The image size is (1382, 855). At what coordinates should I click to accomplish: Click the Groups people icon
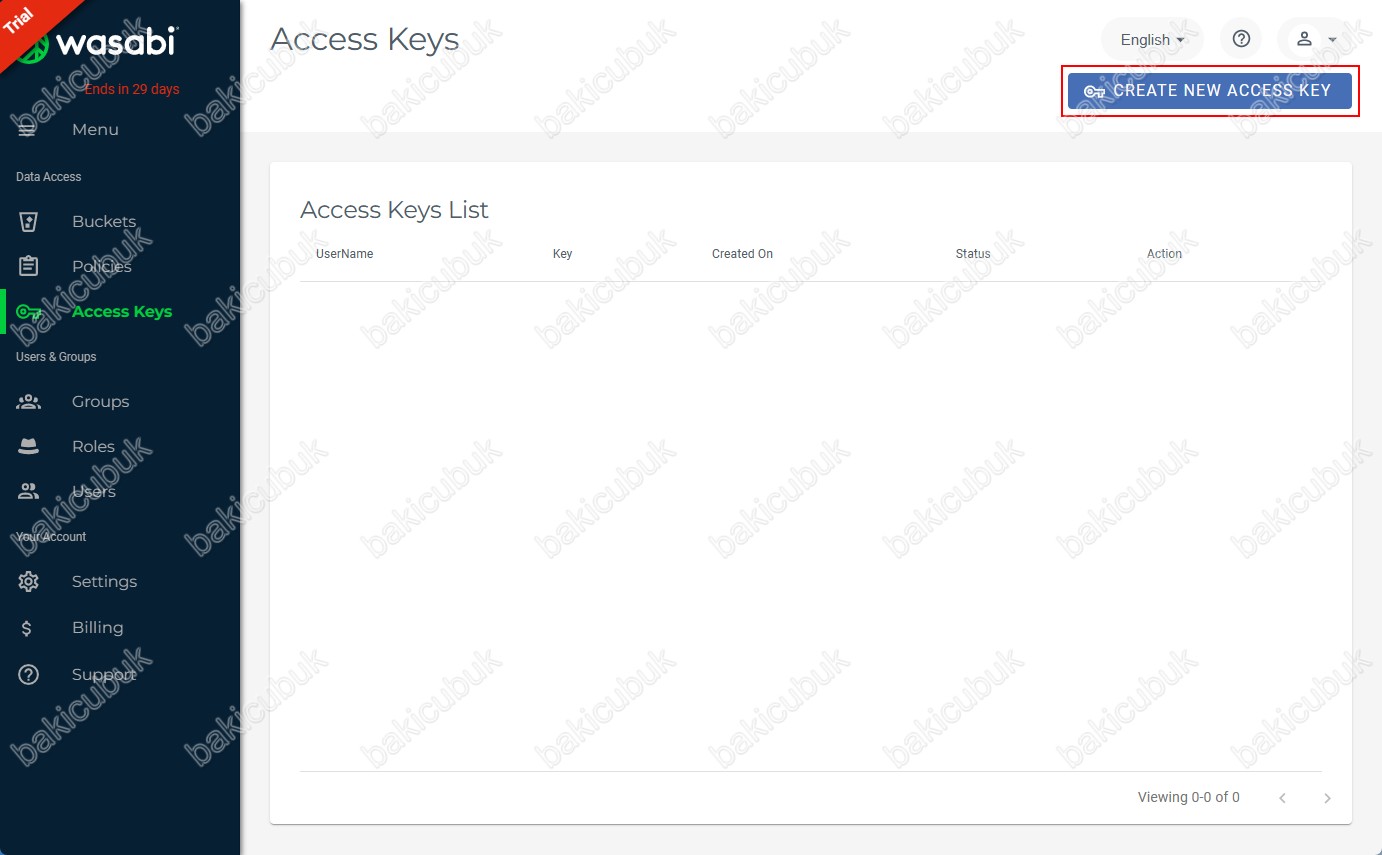click(x=29, y=402)
